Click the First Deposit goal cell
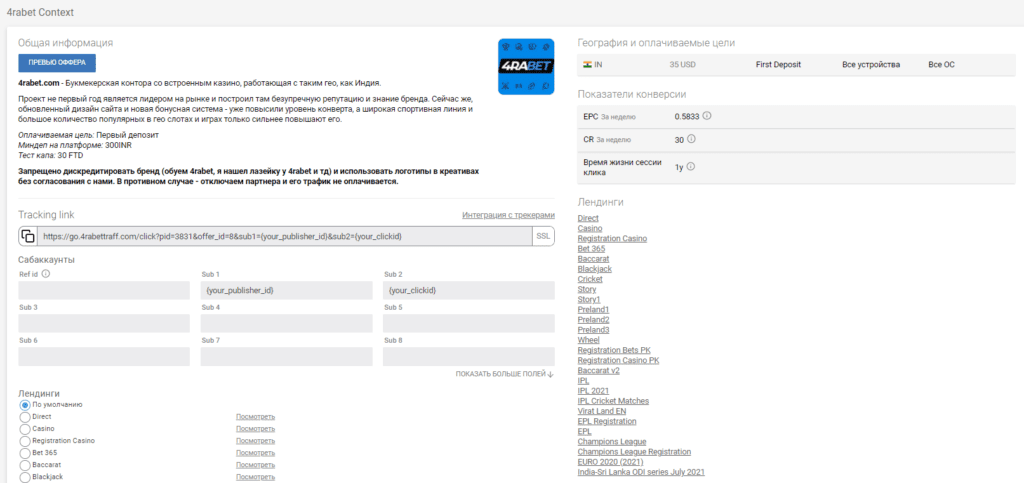1024x483 pixels. [x=778, y=65]
